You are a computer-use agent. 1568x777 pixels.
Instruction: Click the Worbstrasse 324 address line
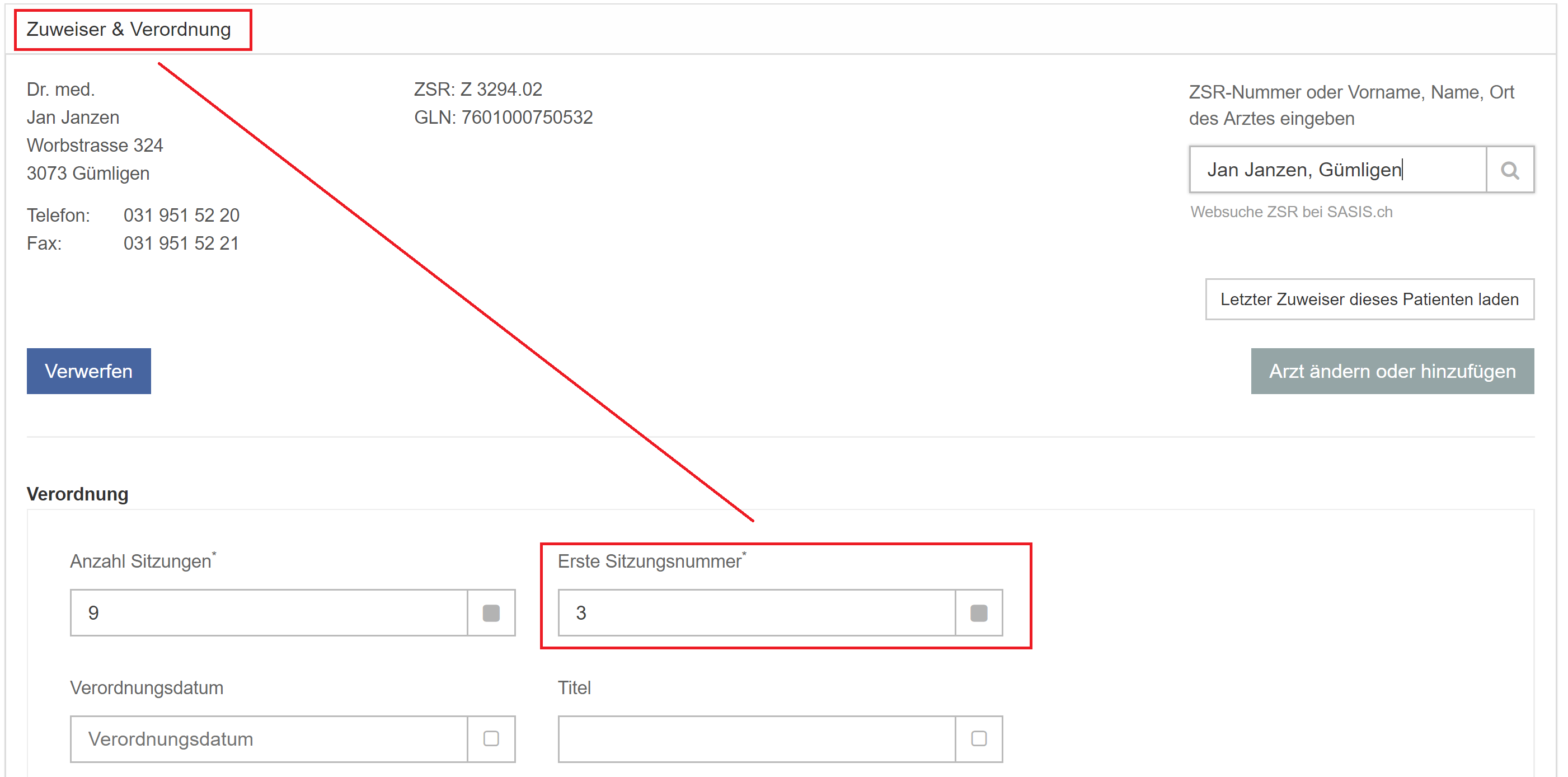(95, 146)
